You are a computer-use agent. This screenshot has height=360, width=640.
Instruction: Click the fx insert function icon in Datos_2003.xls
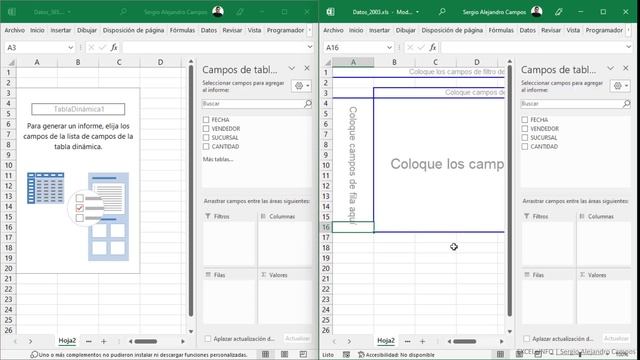pos(433,47)
